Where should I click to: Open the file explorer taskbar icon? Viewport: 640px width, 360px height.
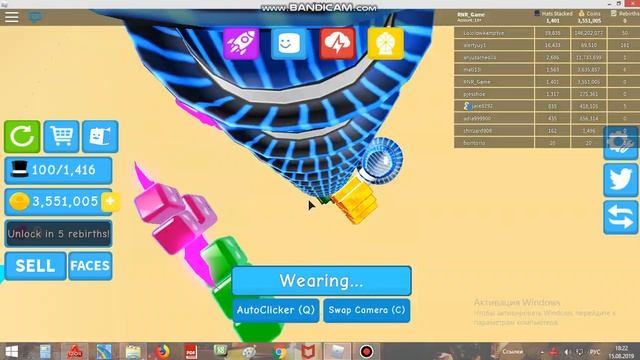[133, 351]
